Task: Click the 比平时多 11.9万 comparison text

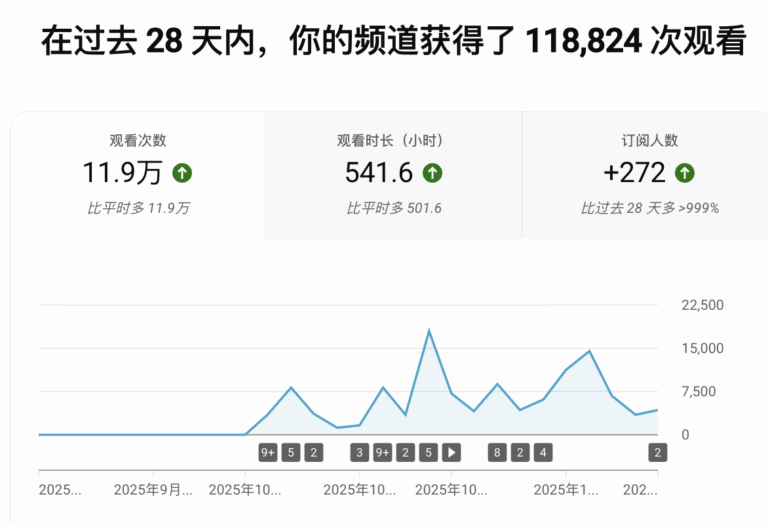Action: [138, 208]
